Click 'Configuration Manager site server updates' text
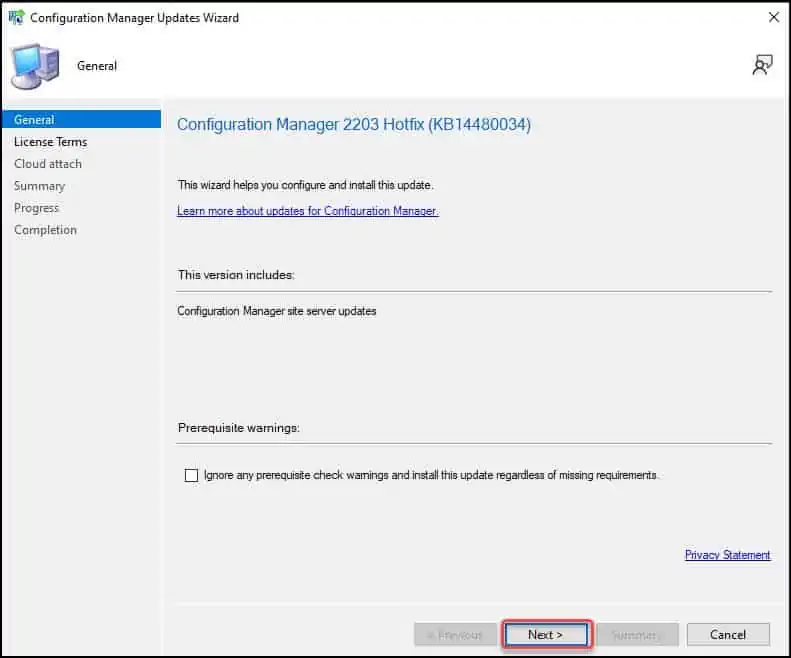The width and height of the screenshot is (791, 658). (276, 311)
